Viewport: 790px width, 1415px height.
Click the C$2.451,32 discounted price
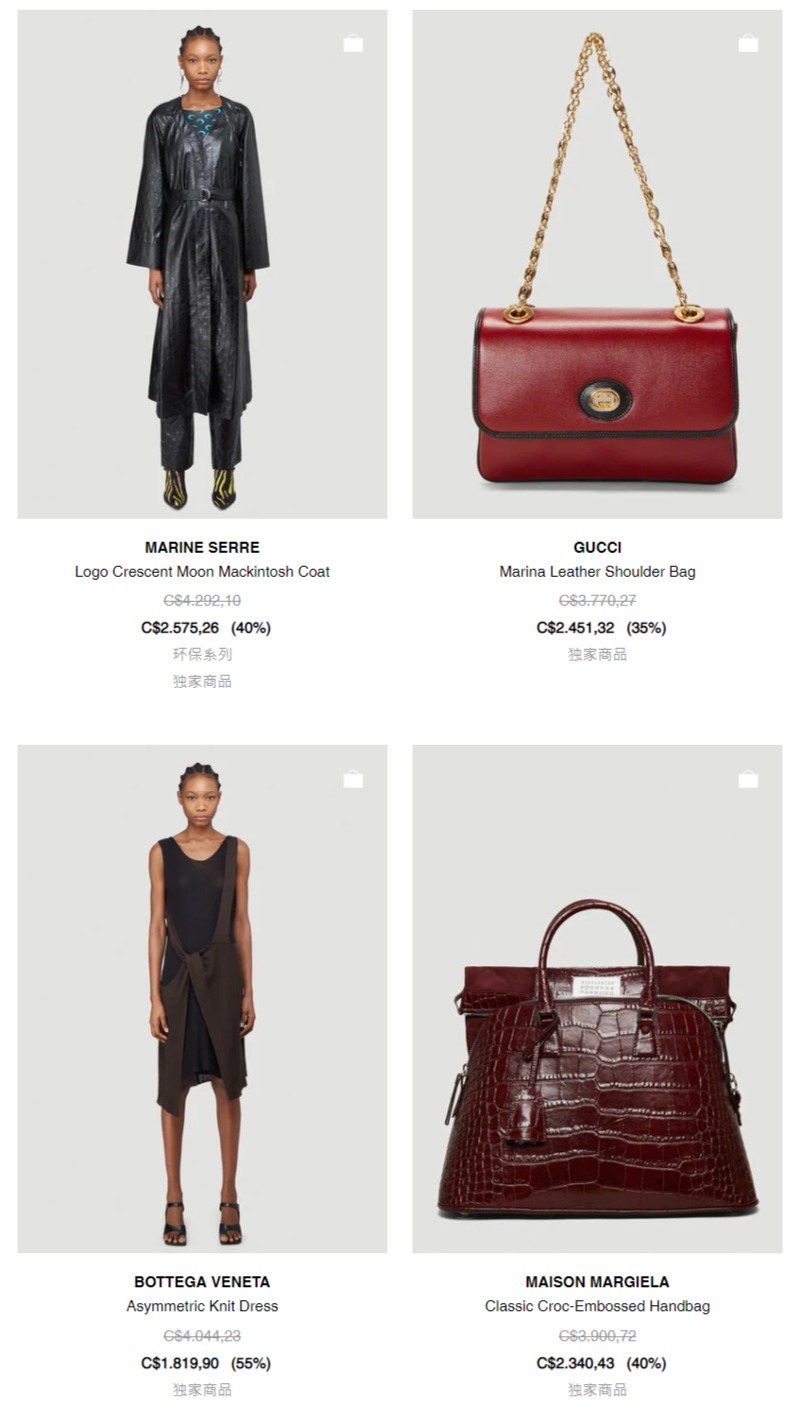575,628
